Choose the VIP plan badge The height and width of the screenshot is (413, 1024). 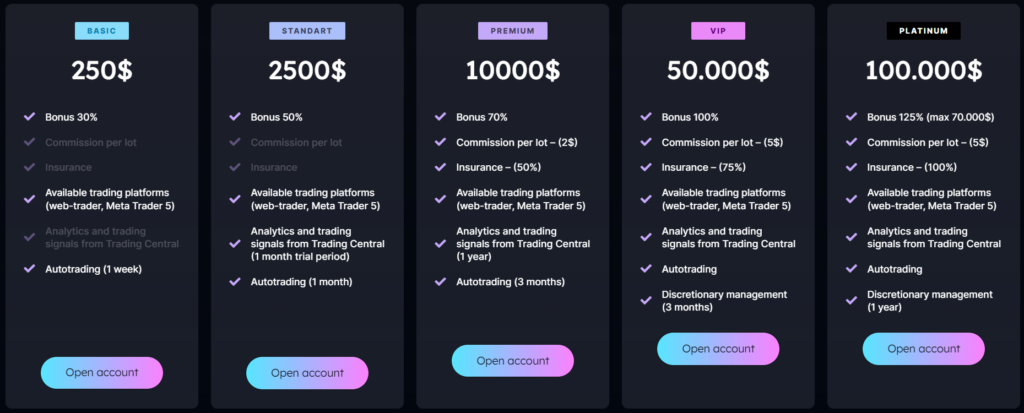pyautogui.click(x=718, y=31)
